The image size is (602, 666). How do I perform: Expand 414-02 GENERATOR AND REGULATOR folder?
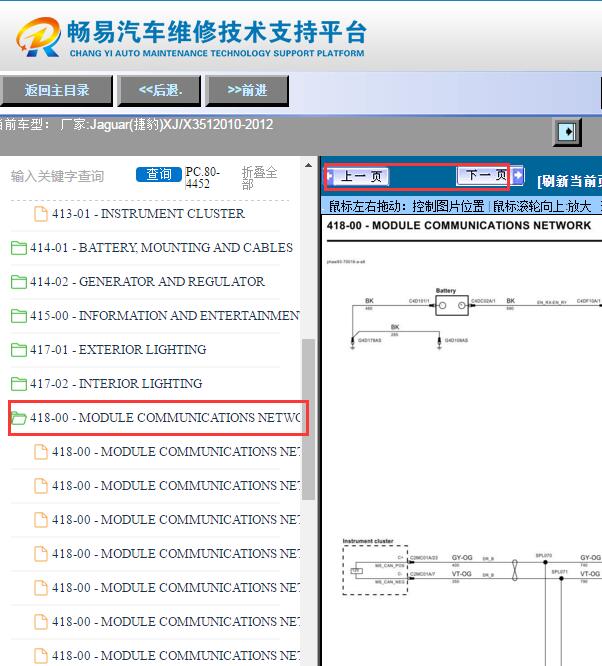pos(19,282)
